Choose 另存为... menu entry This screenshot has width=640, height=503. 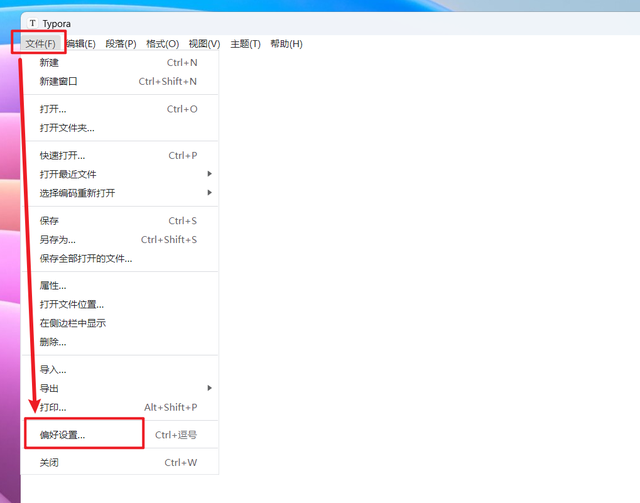(120, 240)
